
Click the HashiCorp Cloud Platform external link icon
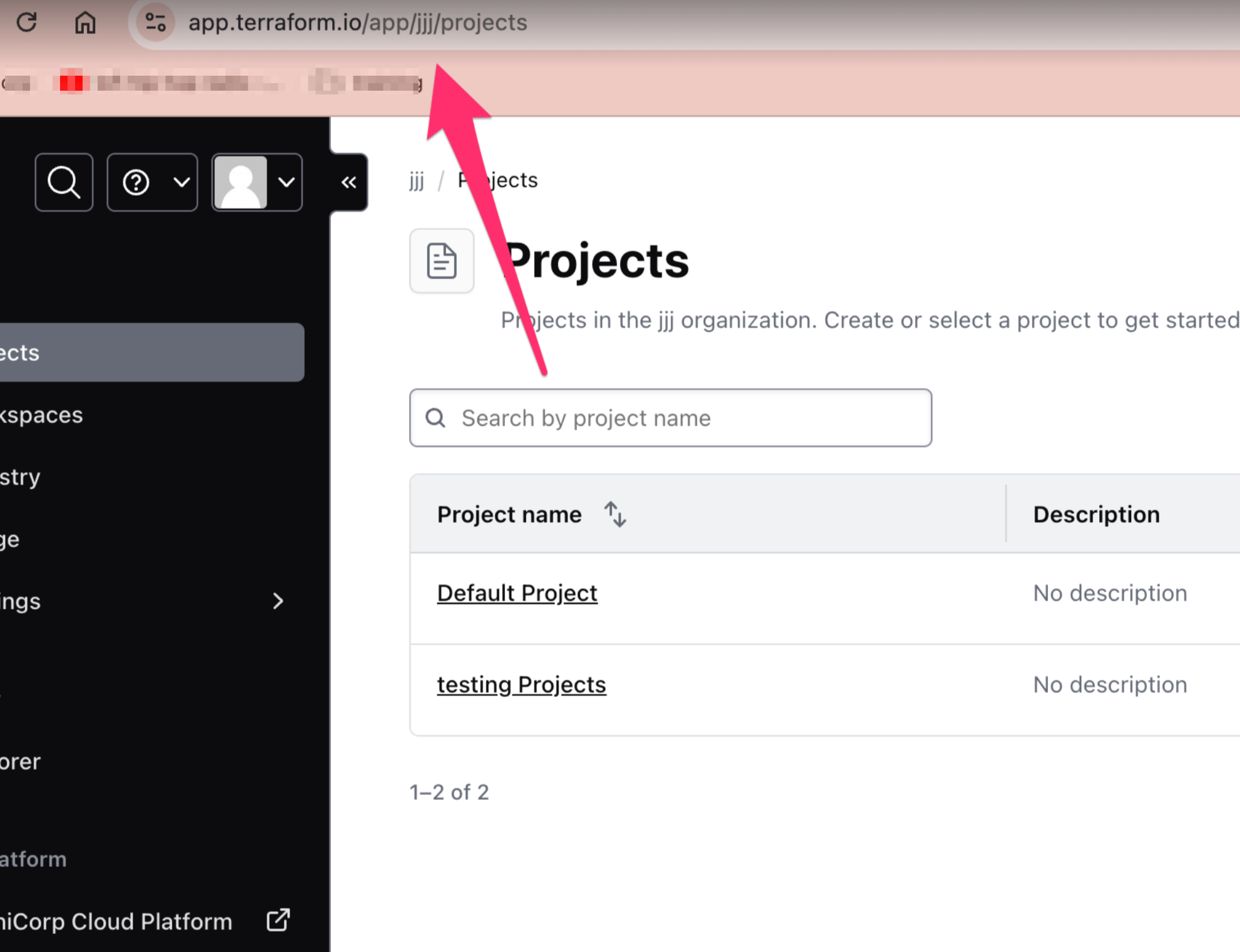point(278,921)
